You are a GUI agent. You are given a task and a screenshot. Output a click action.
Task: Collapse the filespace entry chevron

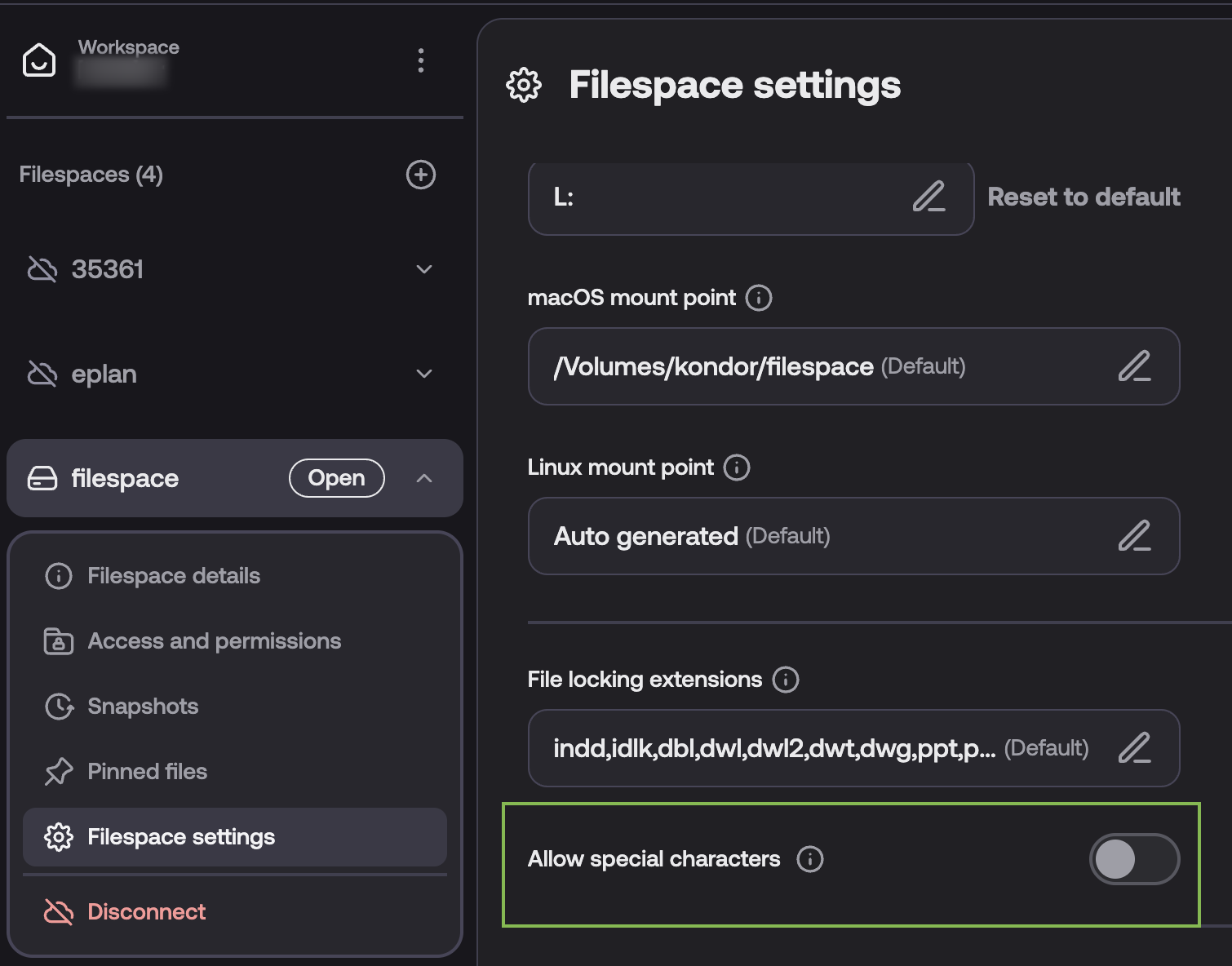[x=424, y=478]
